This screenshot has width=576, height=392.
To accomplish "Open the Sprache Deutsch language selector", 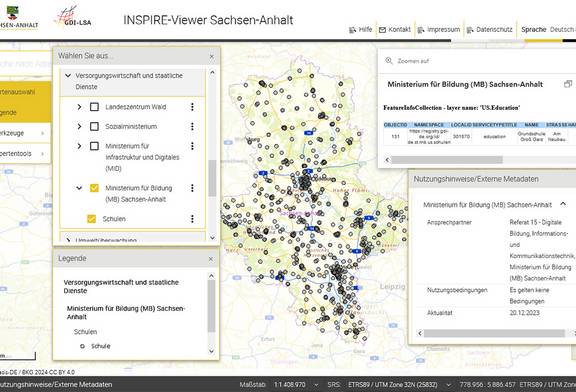I will 548,30.
